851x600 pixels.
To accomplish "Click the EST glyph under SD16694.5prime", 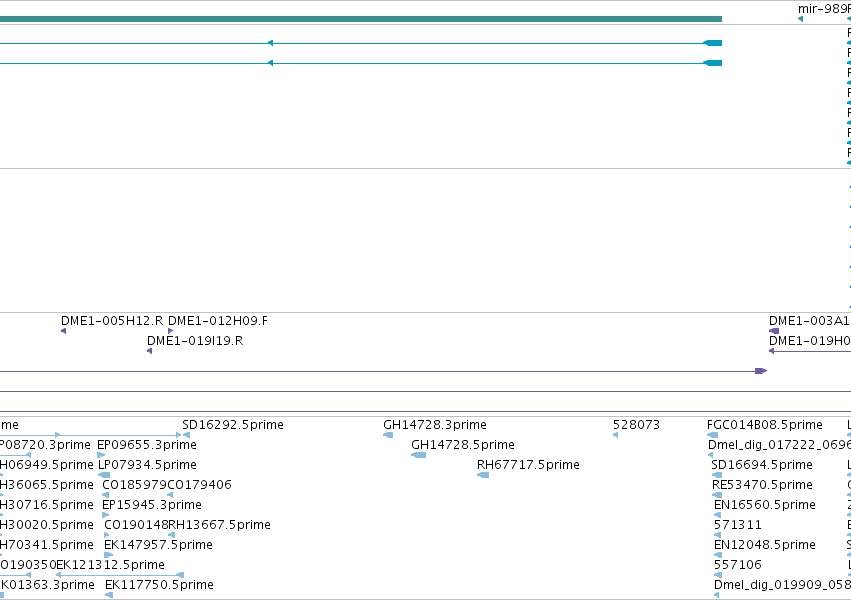I will pyautogui.click(x=716, y=475).
